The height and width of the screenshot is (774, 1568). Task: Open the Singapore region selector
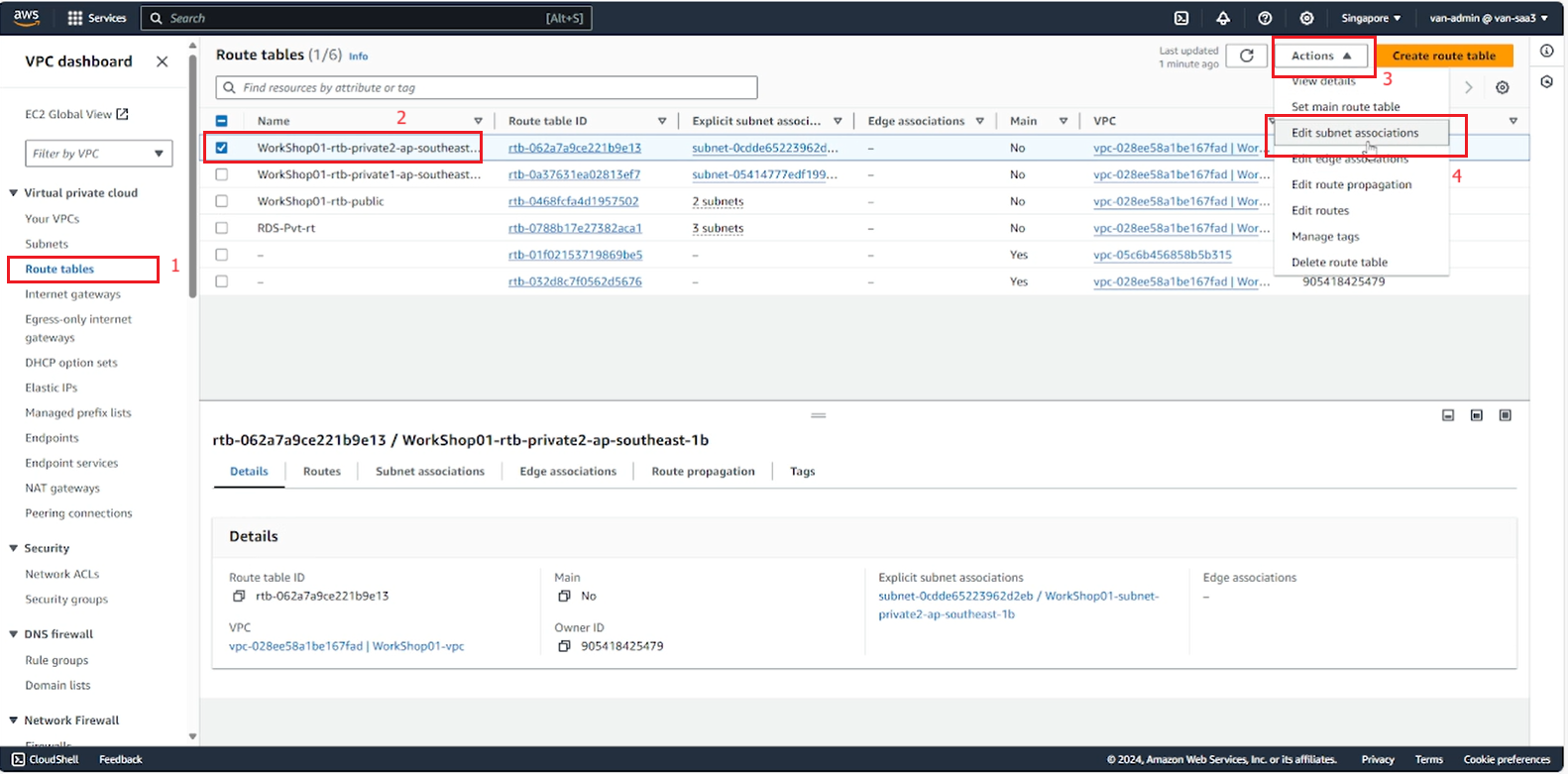[x=1371, y=18]
